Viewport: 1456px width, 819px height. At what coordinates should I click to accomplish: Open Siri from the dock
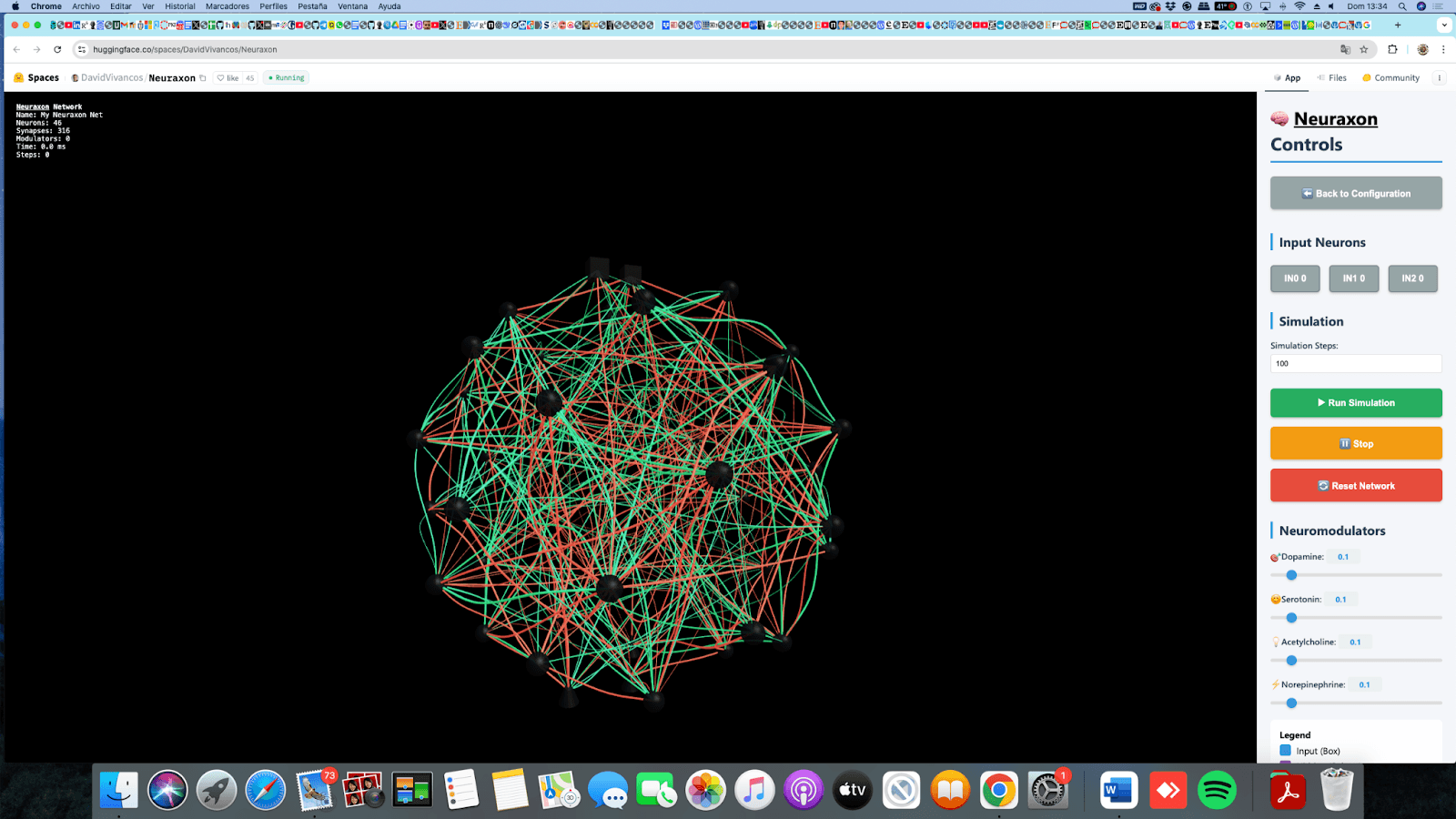[x=167, y=790]
